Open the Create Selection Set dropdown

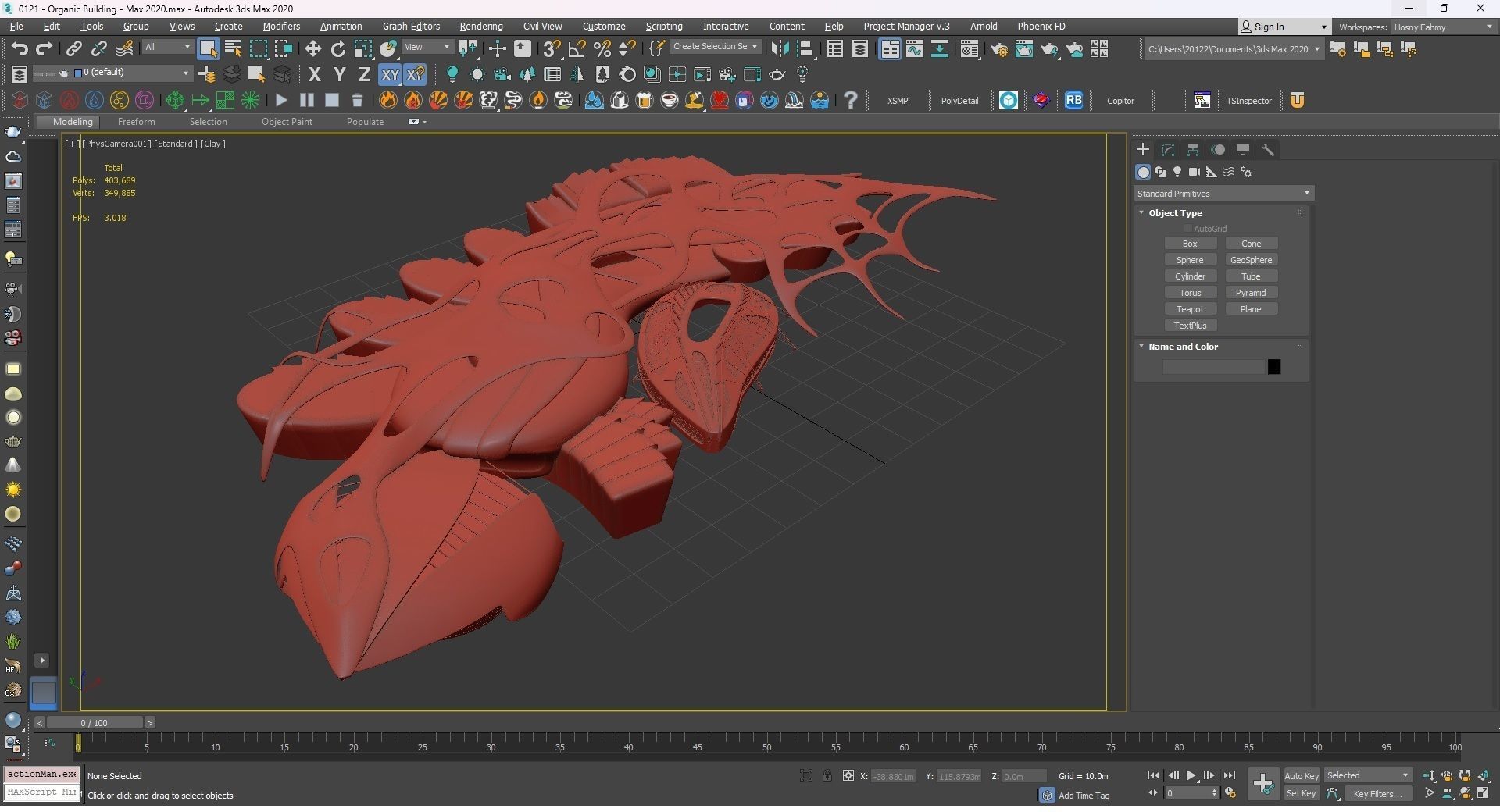click(x=716, y=47)
